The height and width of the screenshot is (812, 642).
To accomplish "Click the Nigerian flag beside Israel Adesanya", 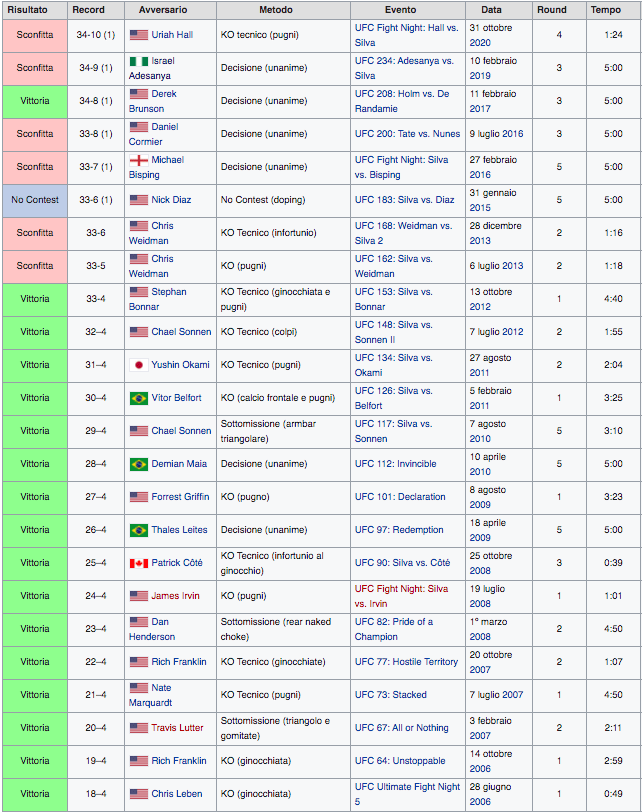I will [139, 61].
